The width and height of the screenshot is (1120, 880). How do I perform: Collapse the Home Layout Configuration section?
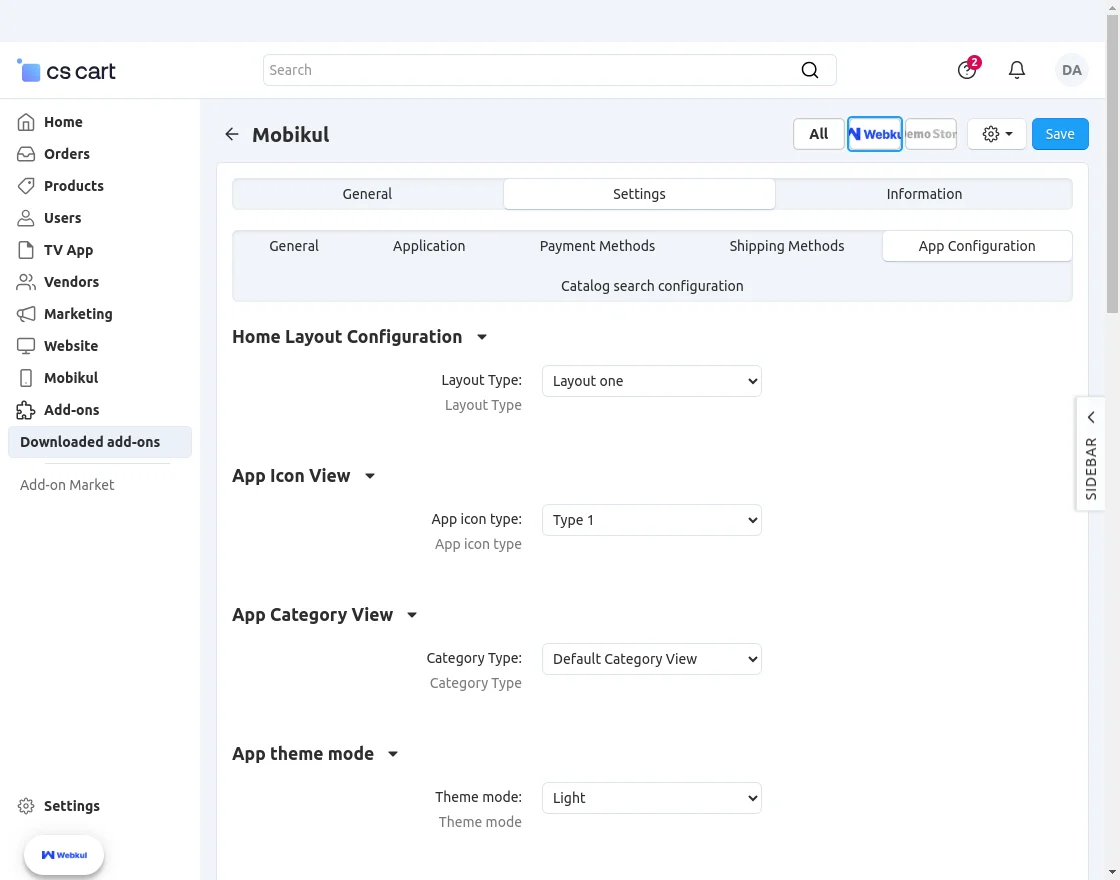481,337
